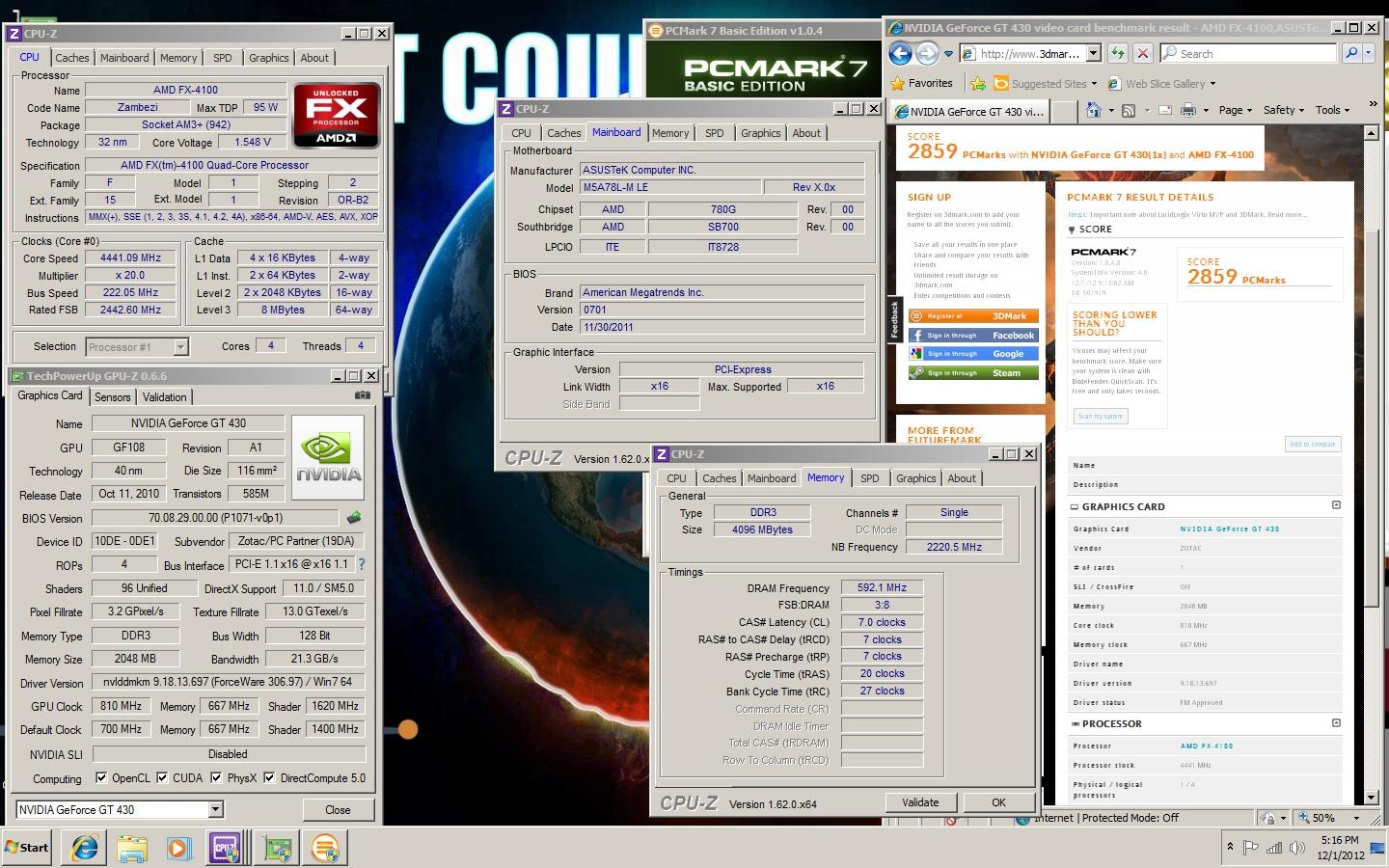Show hidden system tray icons
The height and width of the screenshot is (868, 1389).
coord(1230,848)
